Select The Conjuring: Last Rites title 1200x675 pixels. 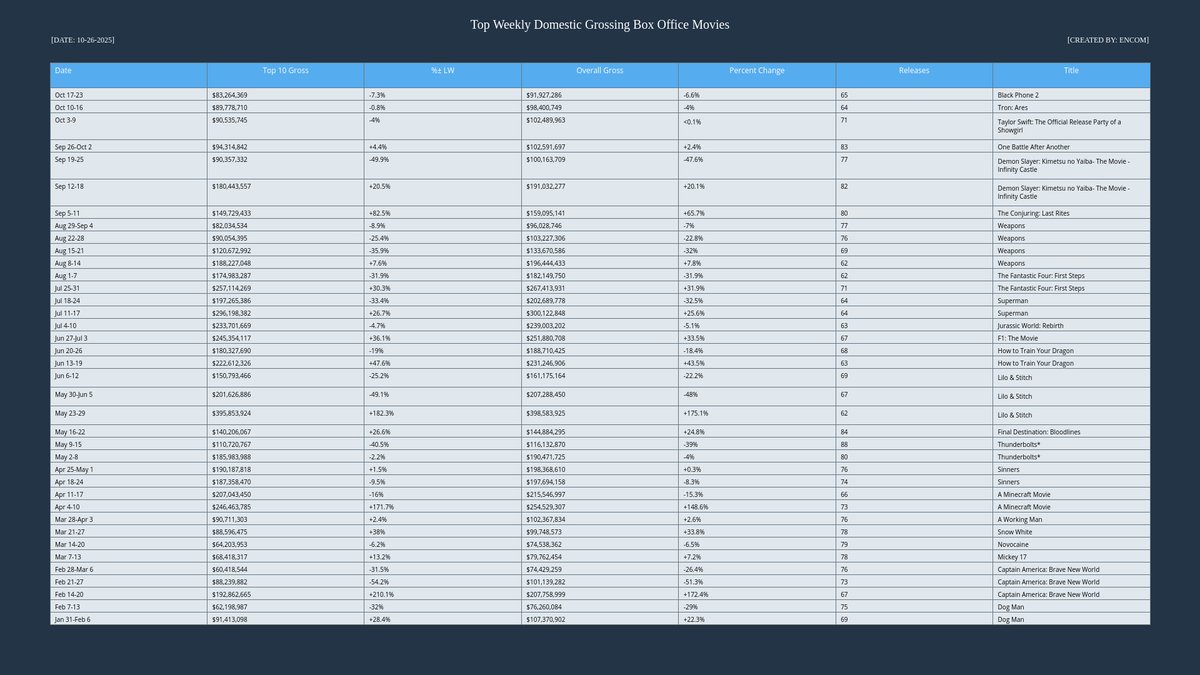(1071, 213)
